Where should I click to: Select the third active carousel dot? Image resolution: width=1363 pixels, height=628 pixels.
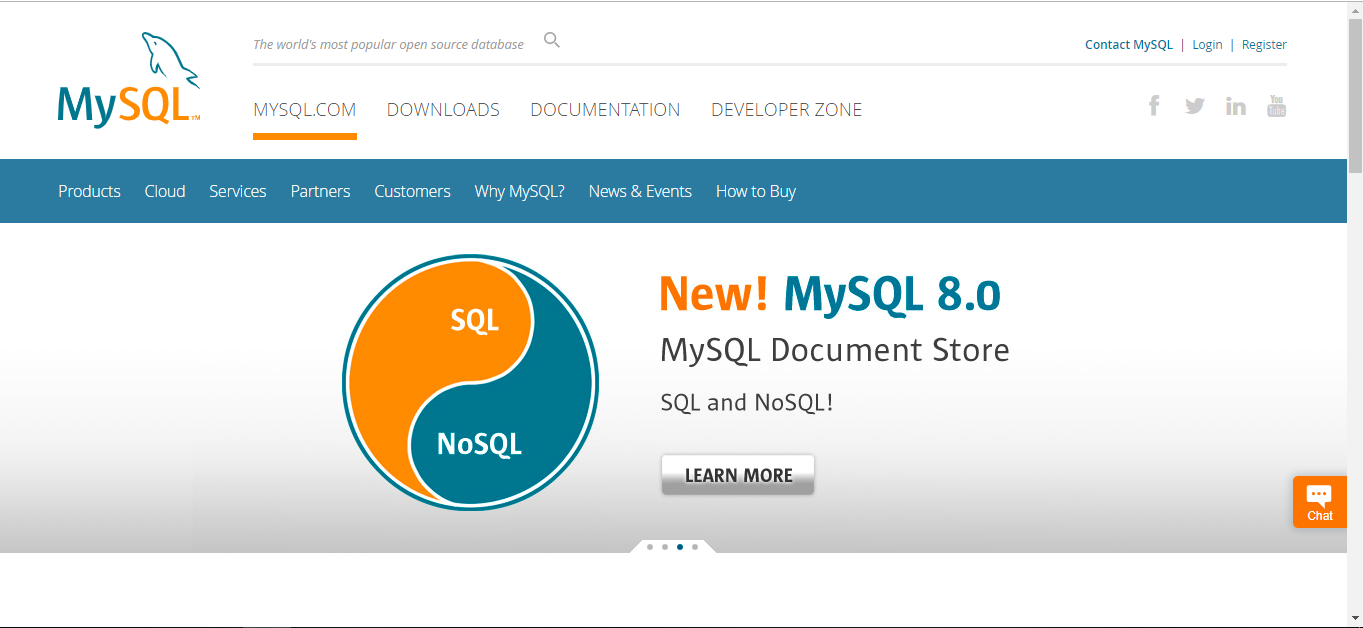coord(680,547)
